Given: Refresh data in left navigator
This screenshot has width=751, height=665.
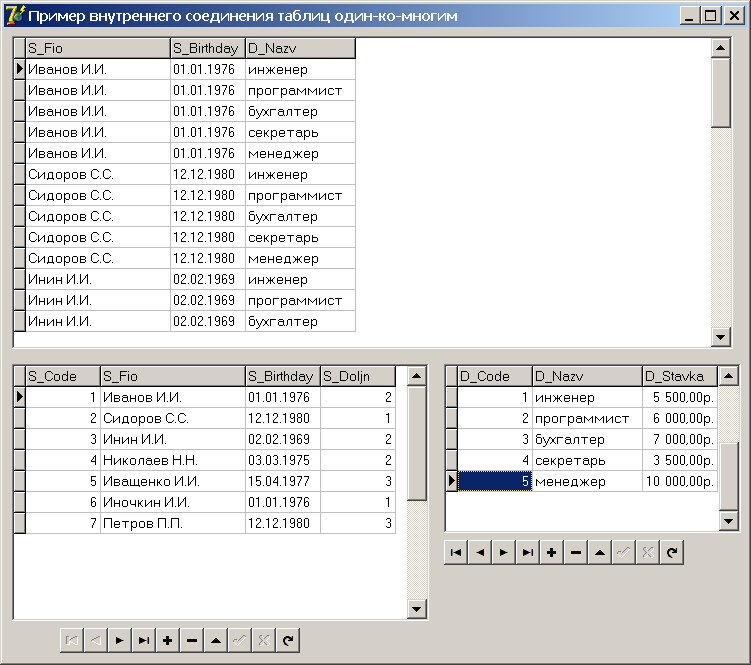Looking at the screenshot, I should click(x=287, y=640).
